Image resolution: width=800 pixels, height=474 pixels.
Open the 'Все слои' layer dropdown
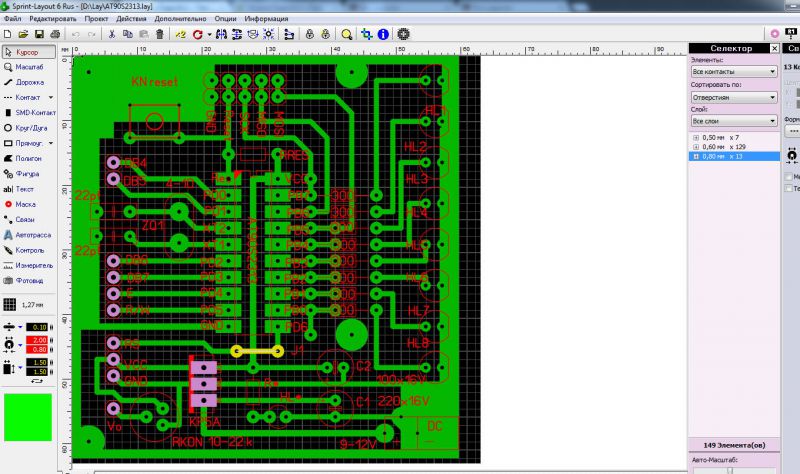(734, 121)
